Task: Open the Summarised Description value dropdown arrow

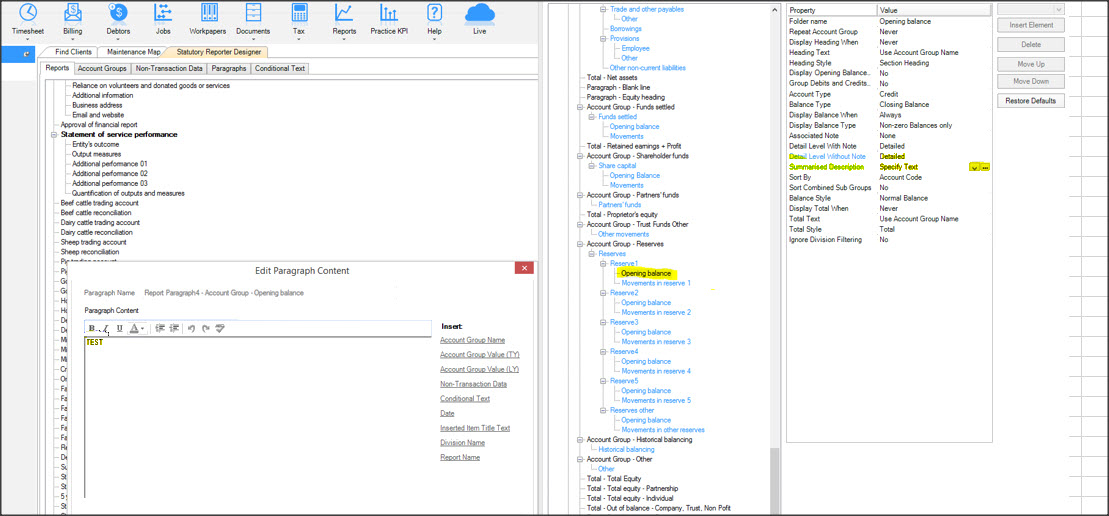Action: coord(974,167)
